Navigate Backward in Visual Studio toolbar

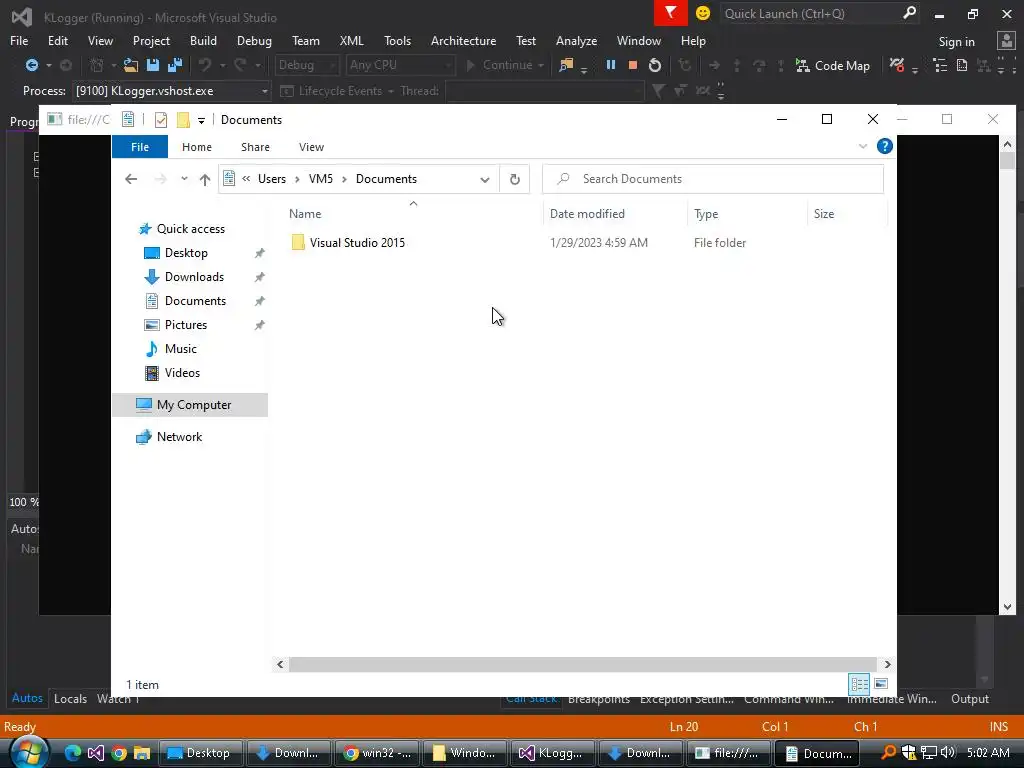(31, 65)
